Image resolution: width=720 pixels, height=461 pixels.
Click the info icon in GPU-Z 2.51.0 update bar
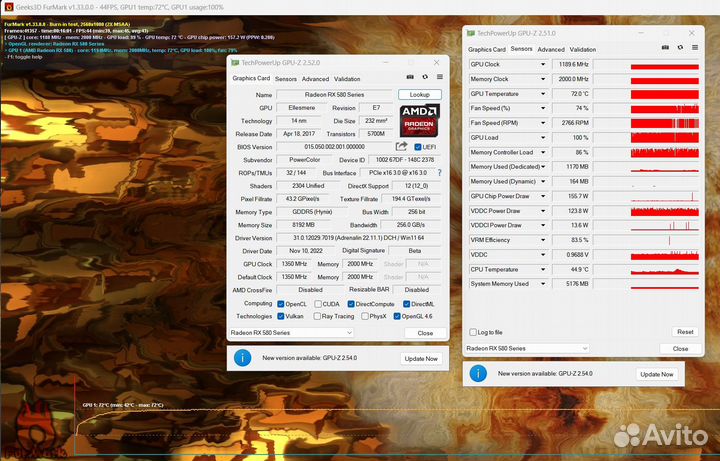click(478, 373)
